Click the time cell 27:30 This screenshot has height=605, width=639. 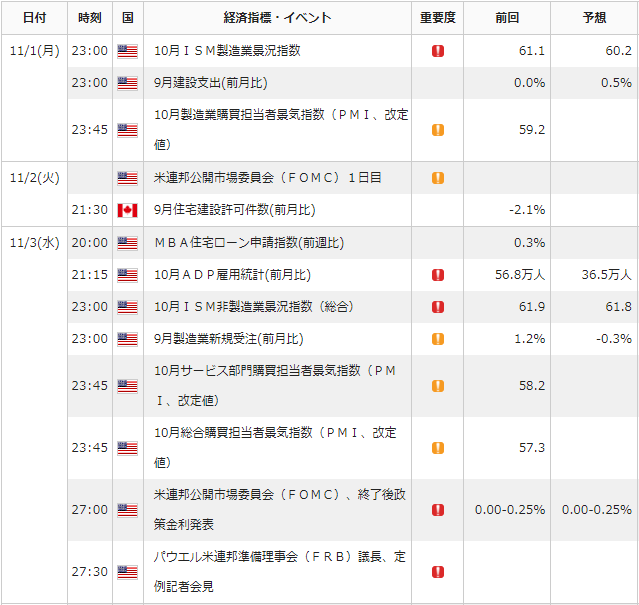tap(90, 572)
